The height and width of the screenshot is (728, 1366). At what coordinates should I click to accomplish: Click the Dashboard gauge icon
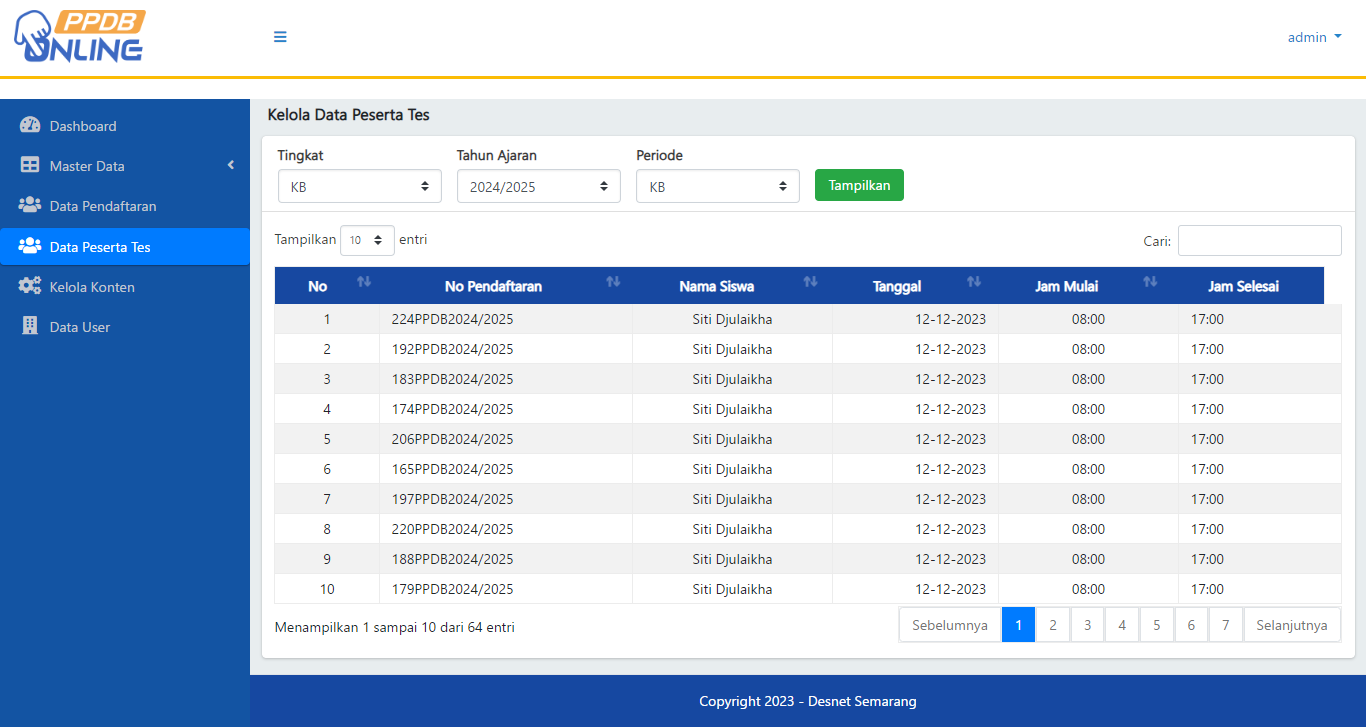(30, 126)
